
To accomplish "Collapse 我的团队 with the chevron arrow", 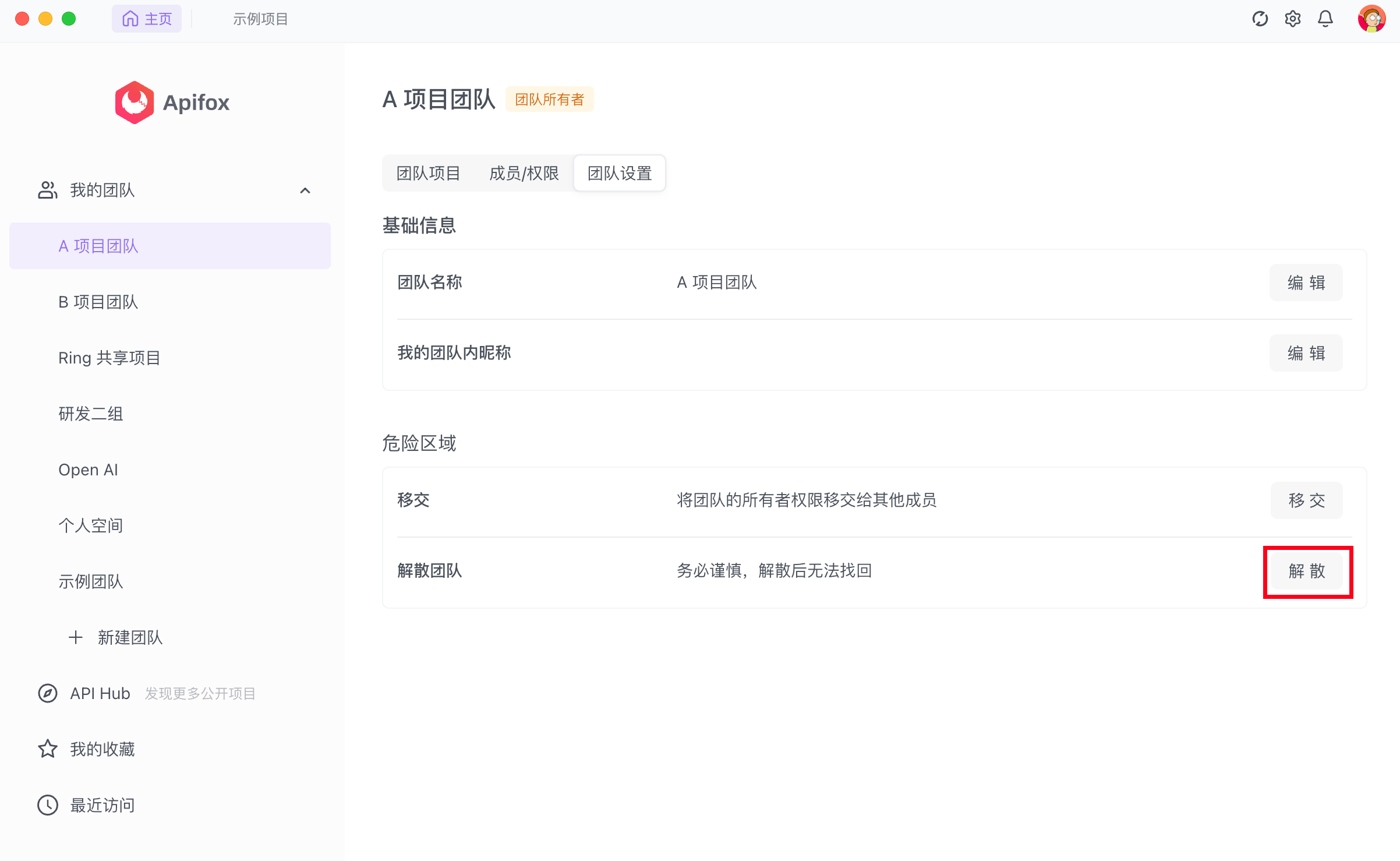I will pyautogui.click(x=305, y=190).
